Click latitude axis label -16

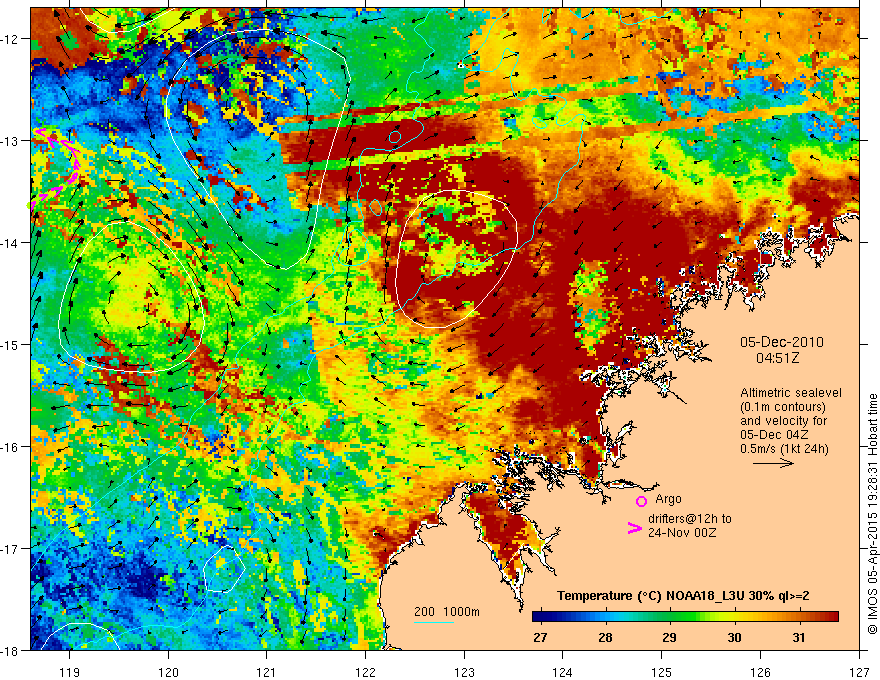(11, 447)
